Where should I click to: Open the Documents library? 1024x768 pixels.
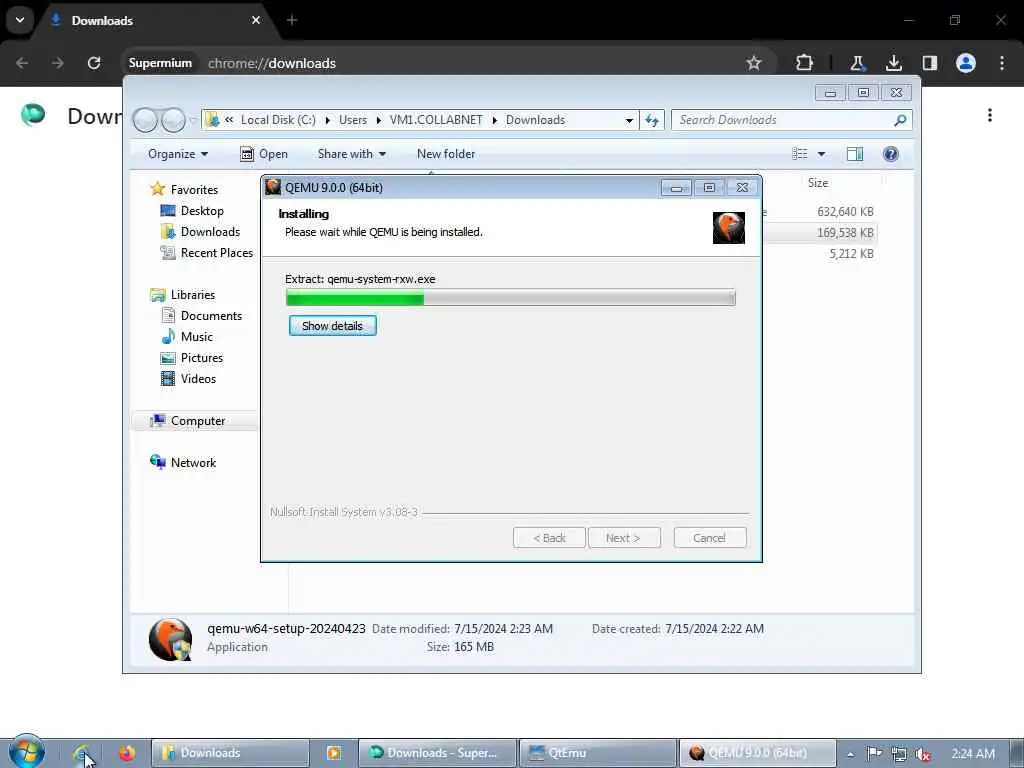pos(211,315)
